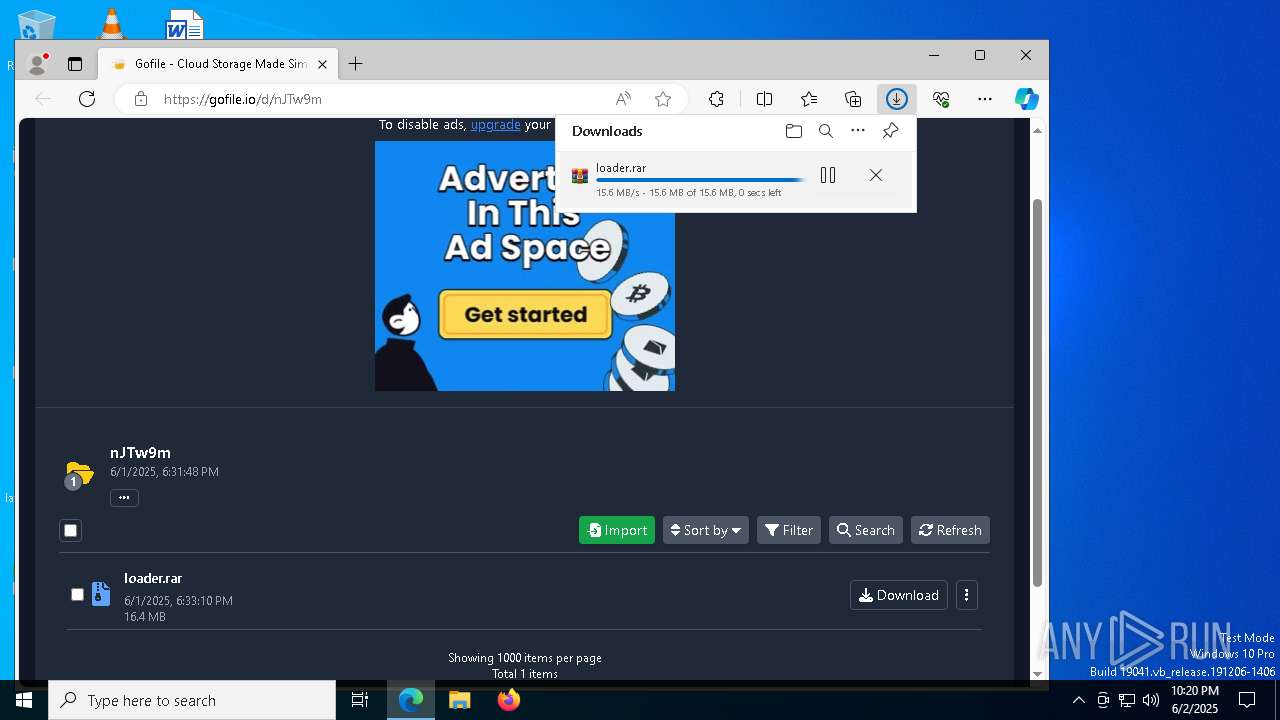Open File Explorer from taskbar
1280x720 pixels.
460,700
